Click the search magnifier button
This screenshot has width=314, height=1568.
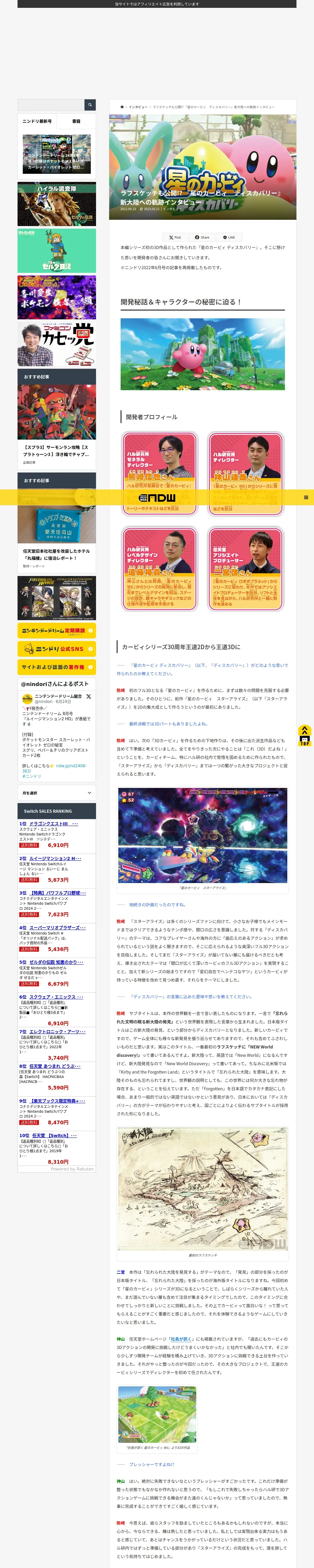click(90, 105)
